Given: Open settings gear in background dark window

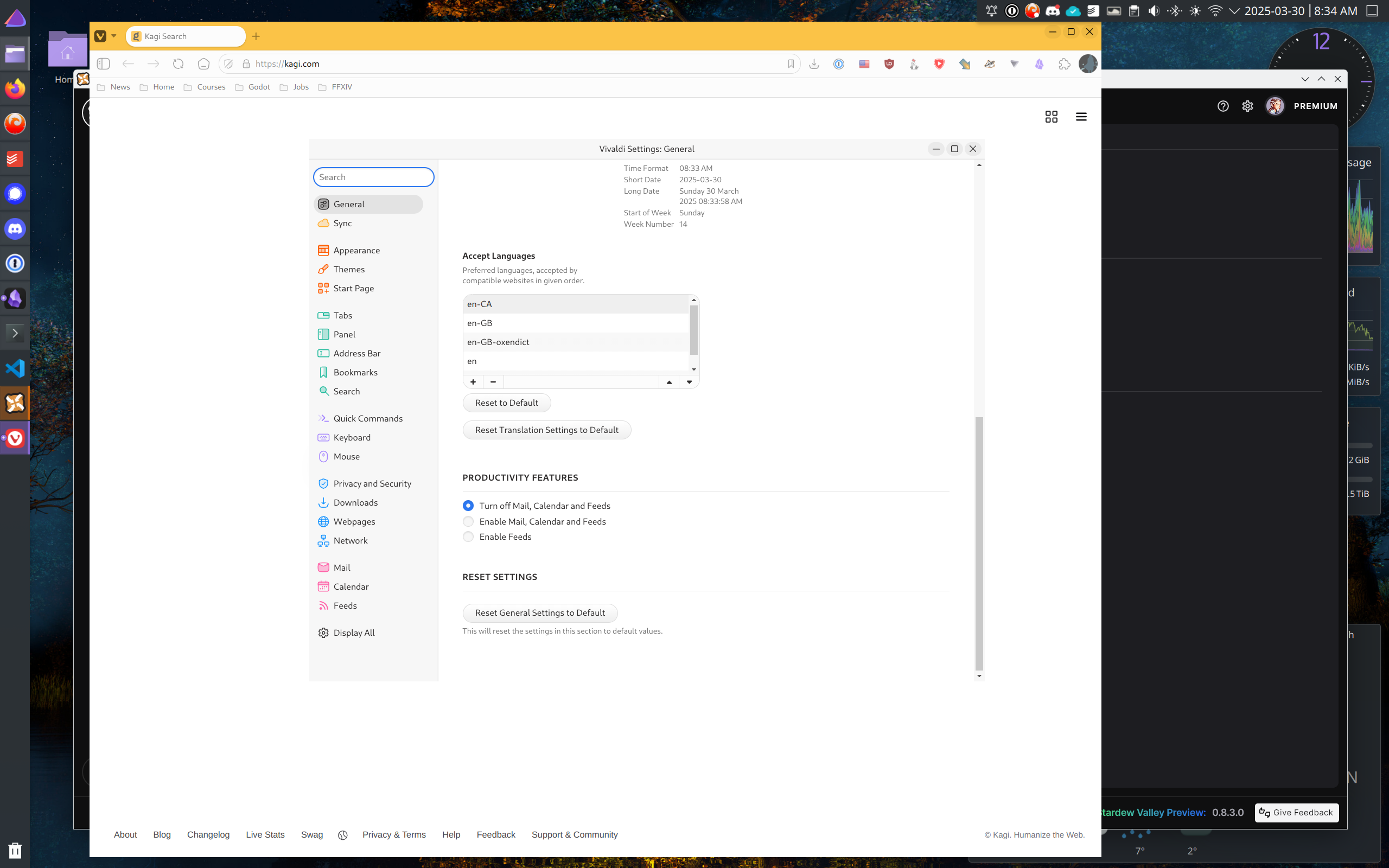Looking at the screenshot, I should pyautogui.click(x=1248, y=106).
